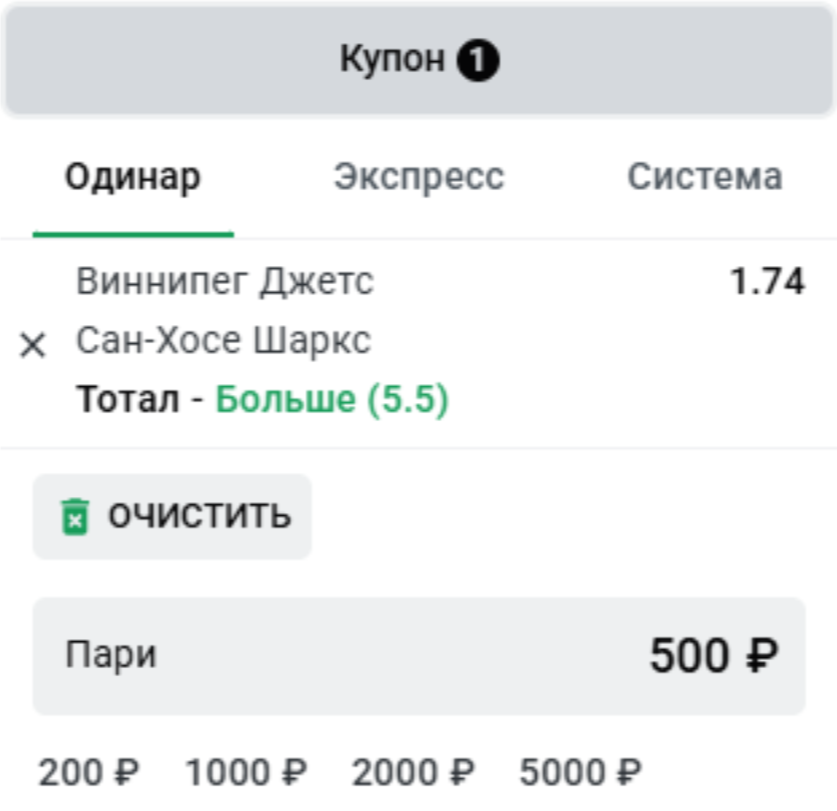Viewport: 837px width, 811px height.
Task: Switch to the Одинар tab
Action: coord(133,177)
